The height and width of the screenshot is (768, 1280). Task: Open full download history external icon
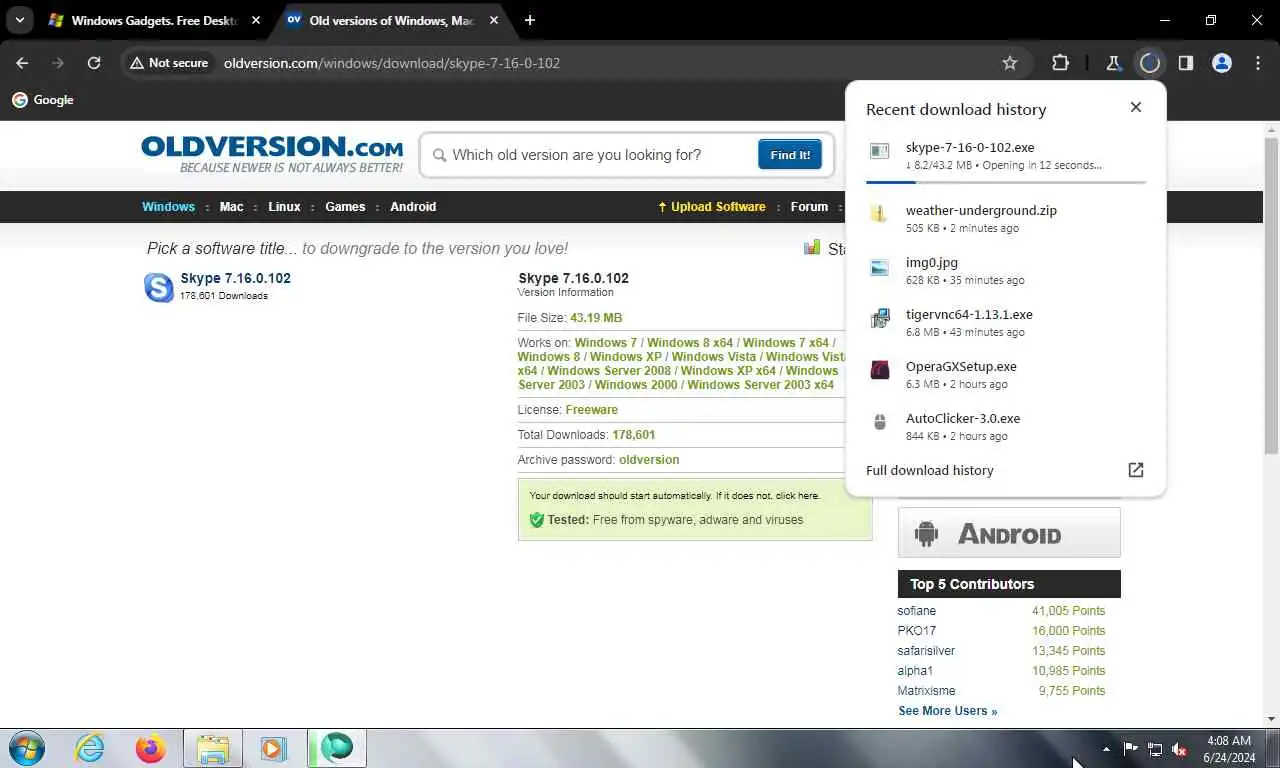pyautogui.click(x=1136, y=470)
